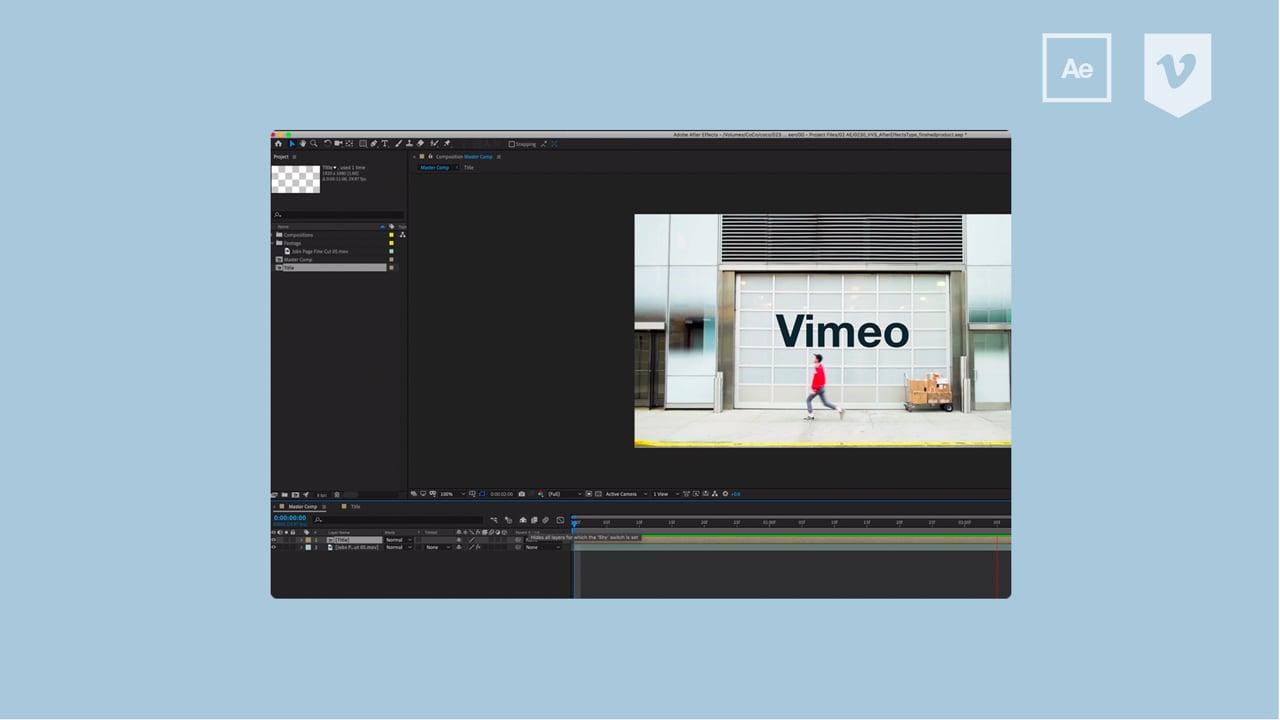Viewport: 1280px width, 720px height.
Task: Switch to Master Comp viewer tab
Action: point(435,168)
